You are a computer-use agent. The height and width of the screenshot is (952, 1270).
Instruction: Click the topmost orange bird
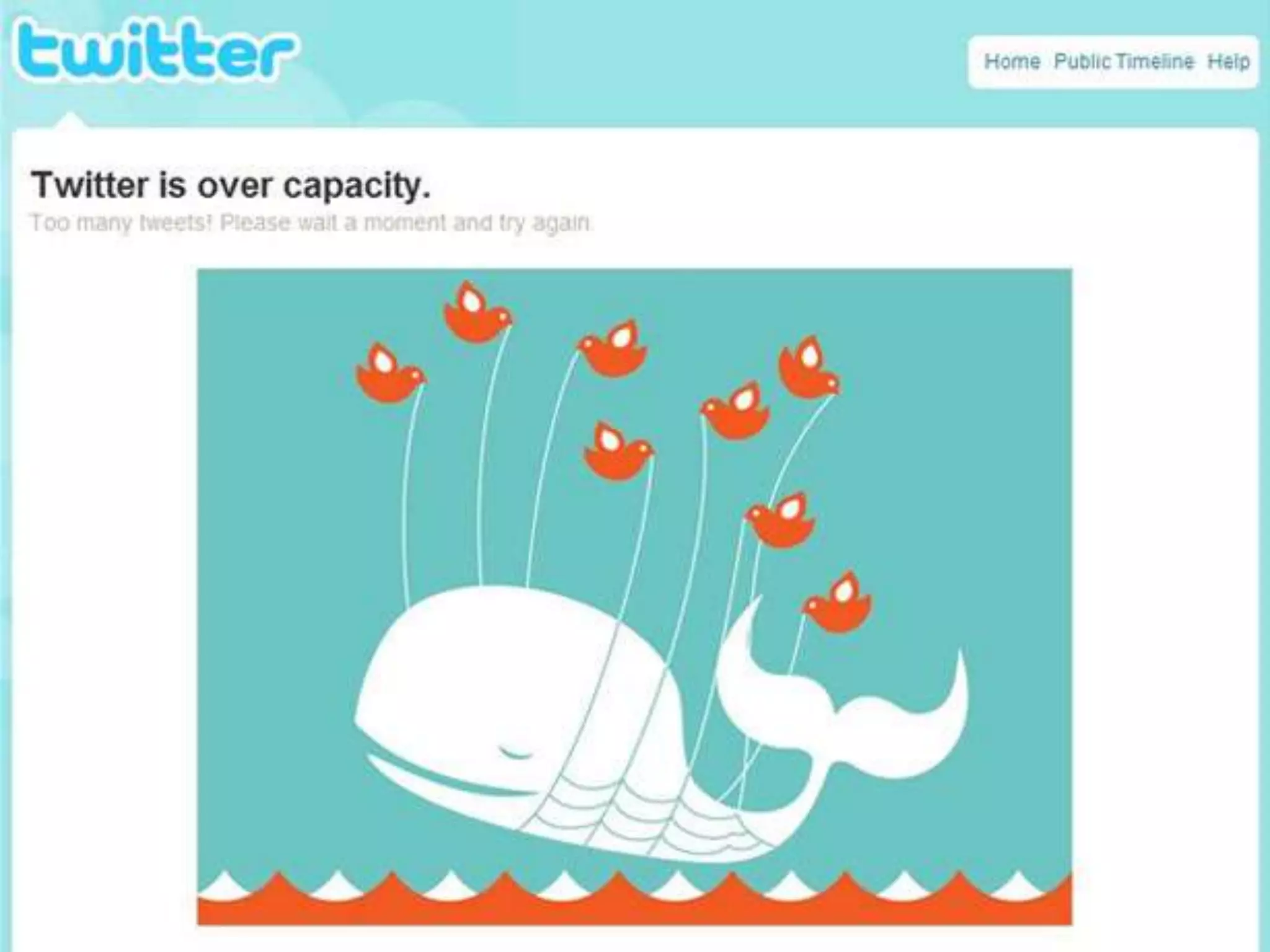[477, 311]
